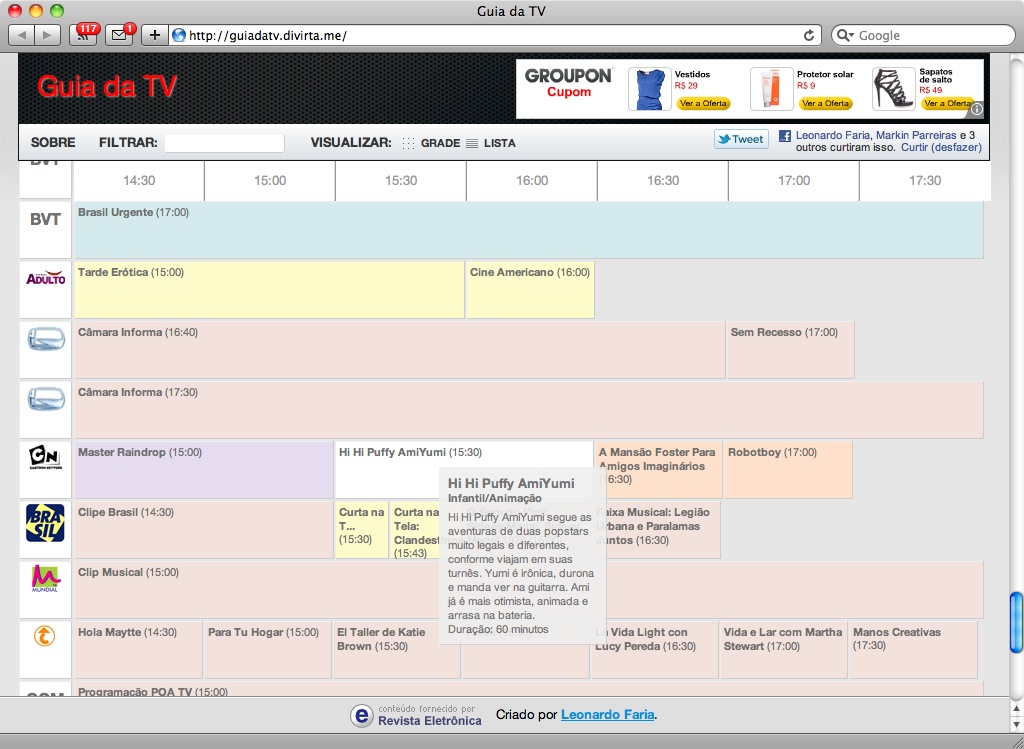Click the blue dress ad thumbnail
The image size is (1024, 749).
[649, 89]
